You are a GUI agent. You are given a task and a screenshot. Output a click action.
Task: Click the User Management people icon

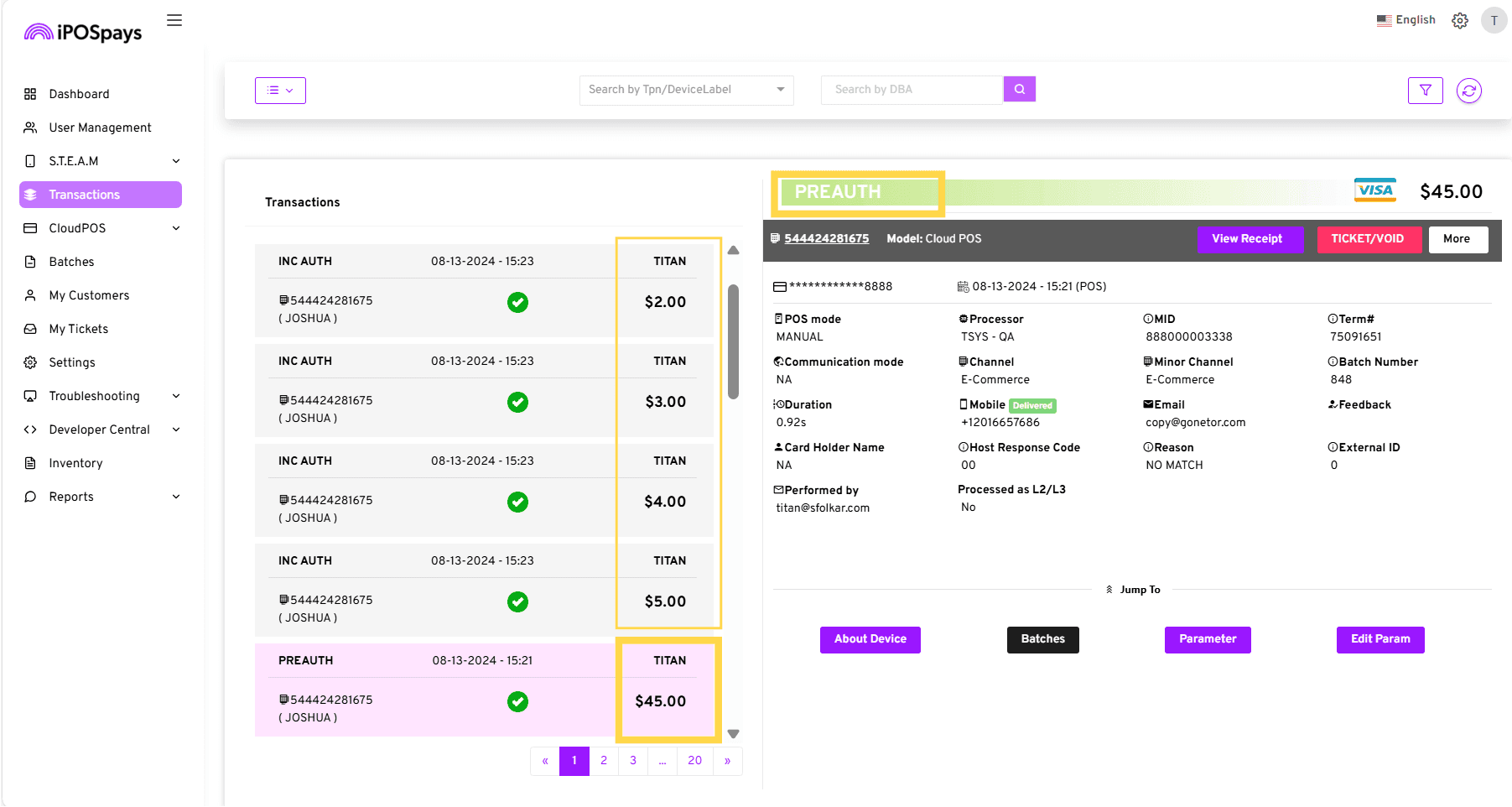click(x=30, y=128)
